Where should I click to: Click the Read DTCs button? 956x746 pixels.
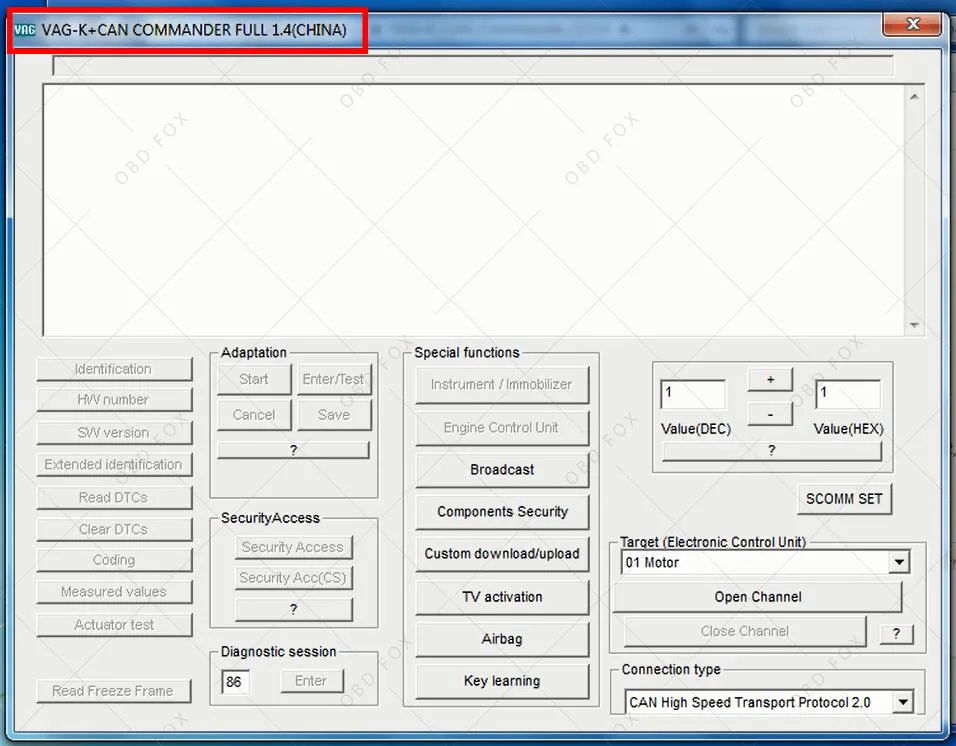[x=114, y=497]
